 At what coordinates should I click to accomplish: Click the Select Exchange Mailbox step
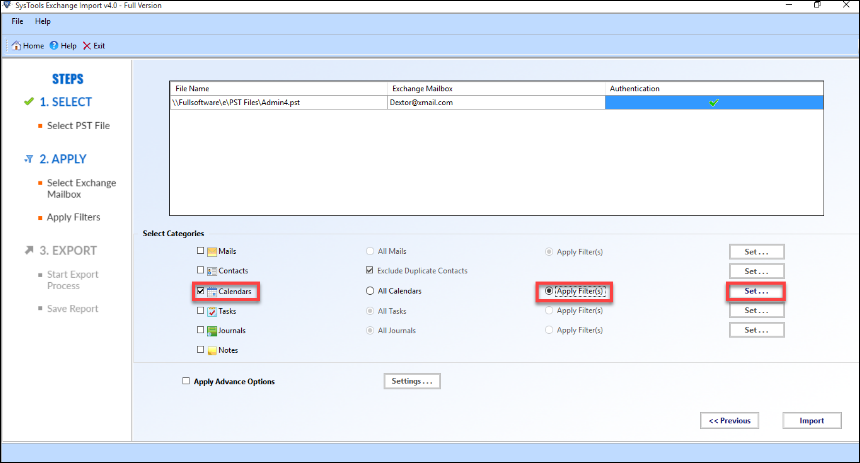[81, 189]
